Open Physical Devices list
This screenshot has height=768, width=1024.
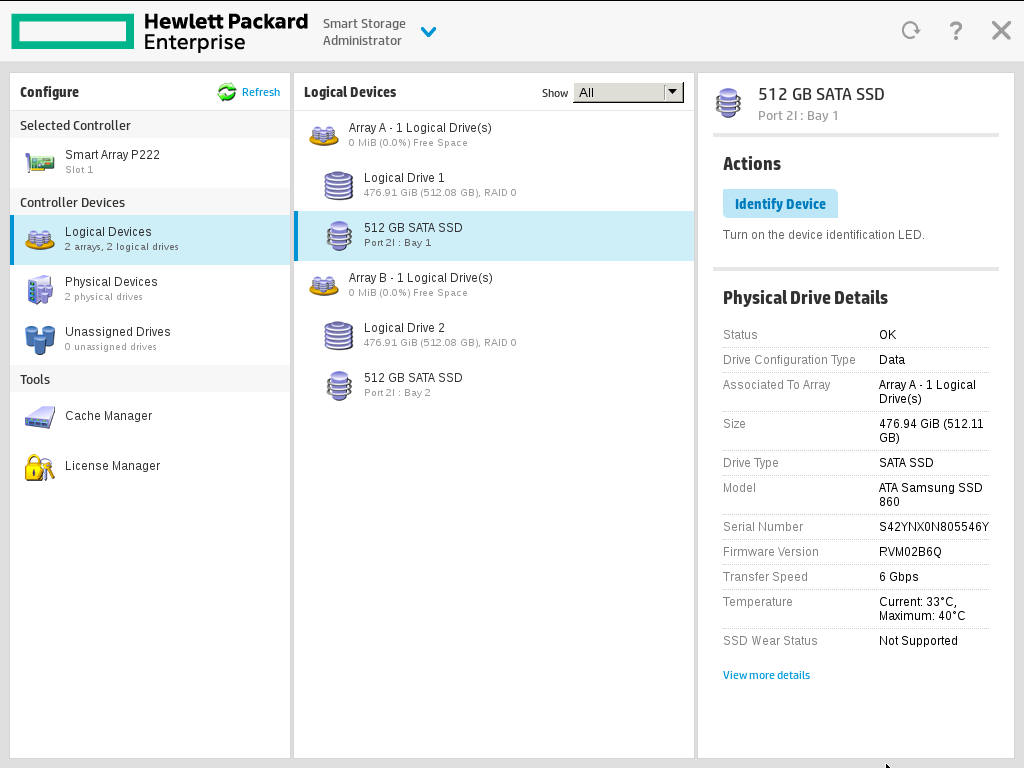click(150, 289)
